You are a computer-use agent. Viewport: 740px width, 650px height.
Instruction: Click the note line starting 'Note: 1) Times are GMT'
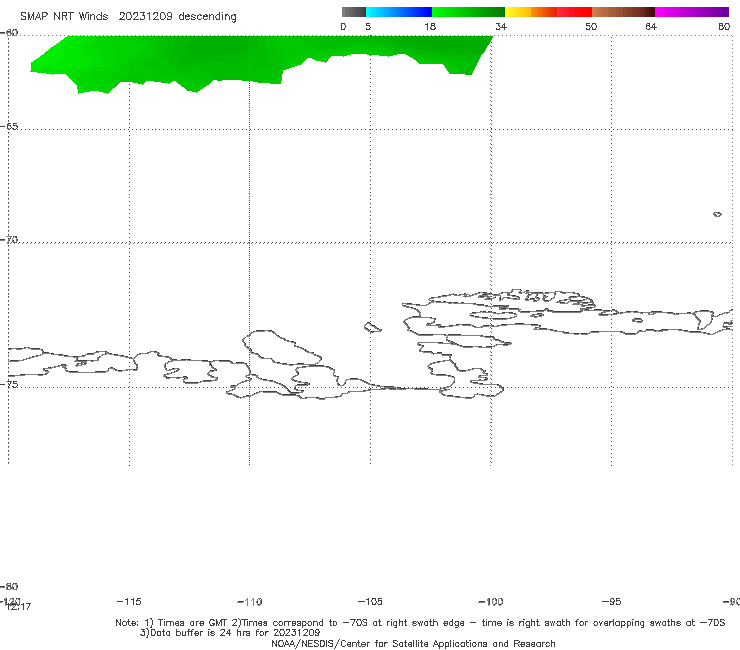(x=420, y=623)
